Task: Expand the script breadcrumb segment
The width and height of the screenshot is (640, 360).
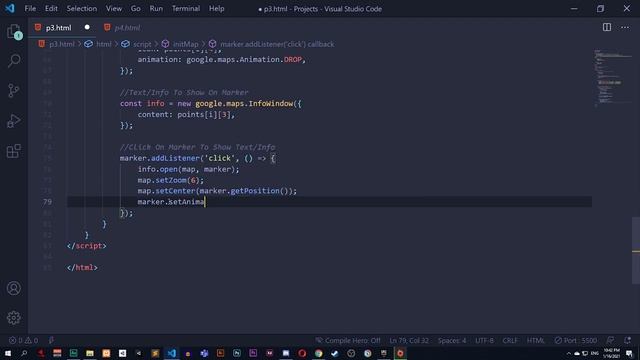Action: coord(142,44)
